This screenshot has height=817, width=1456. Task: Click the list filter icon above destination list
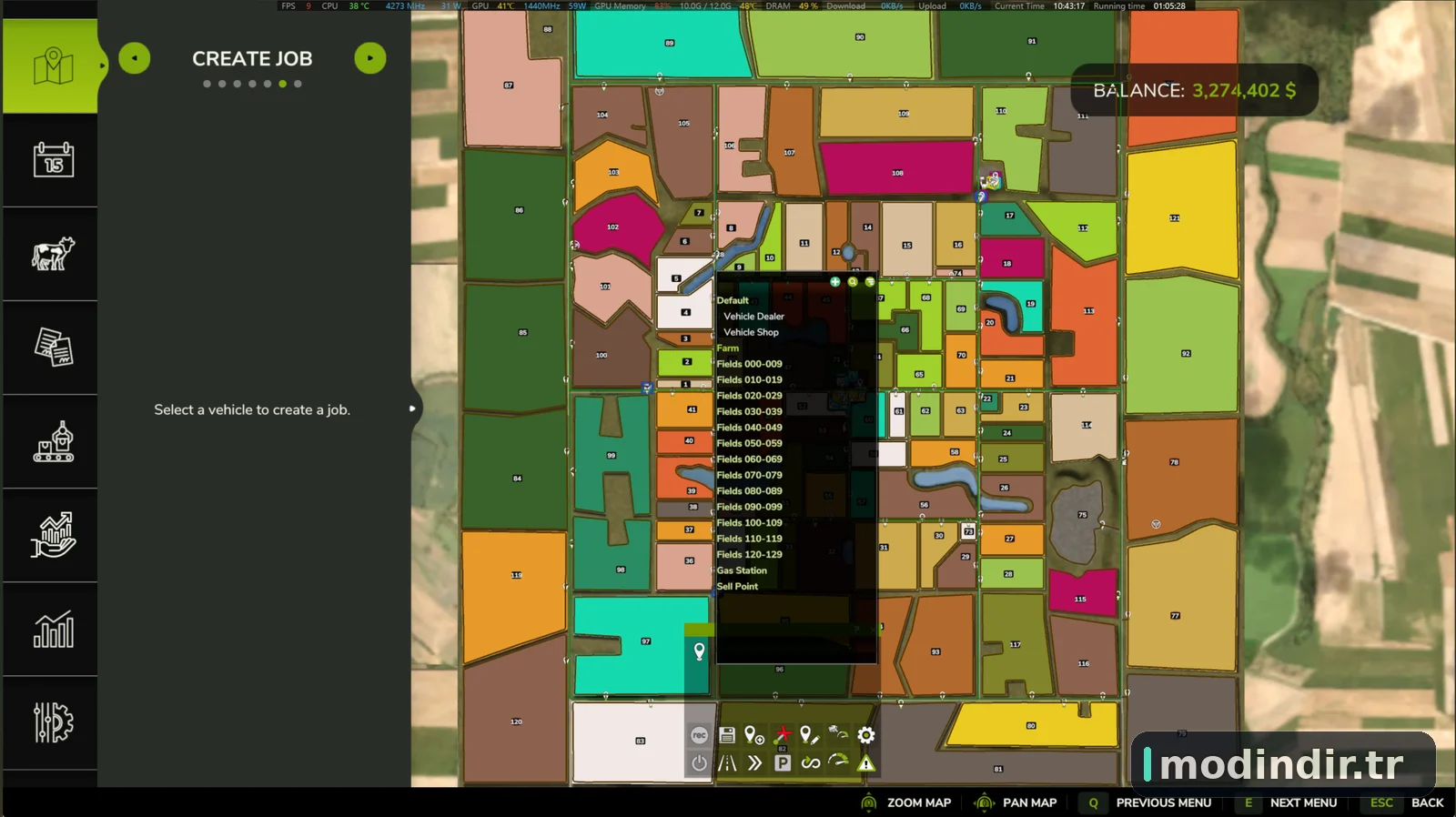tap(870, 282)
